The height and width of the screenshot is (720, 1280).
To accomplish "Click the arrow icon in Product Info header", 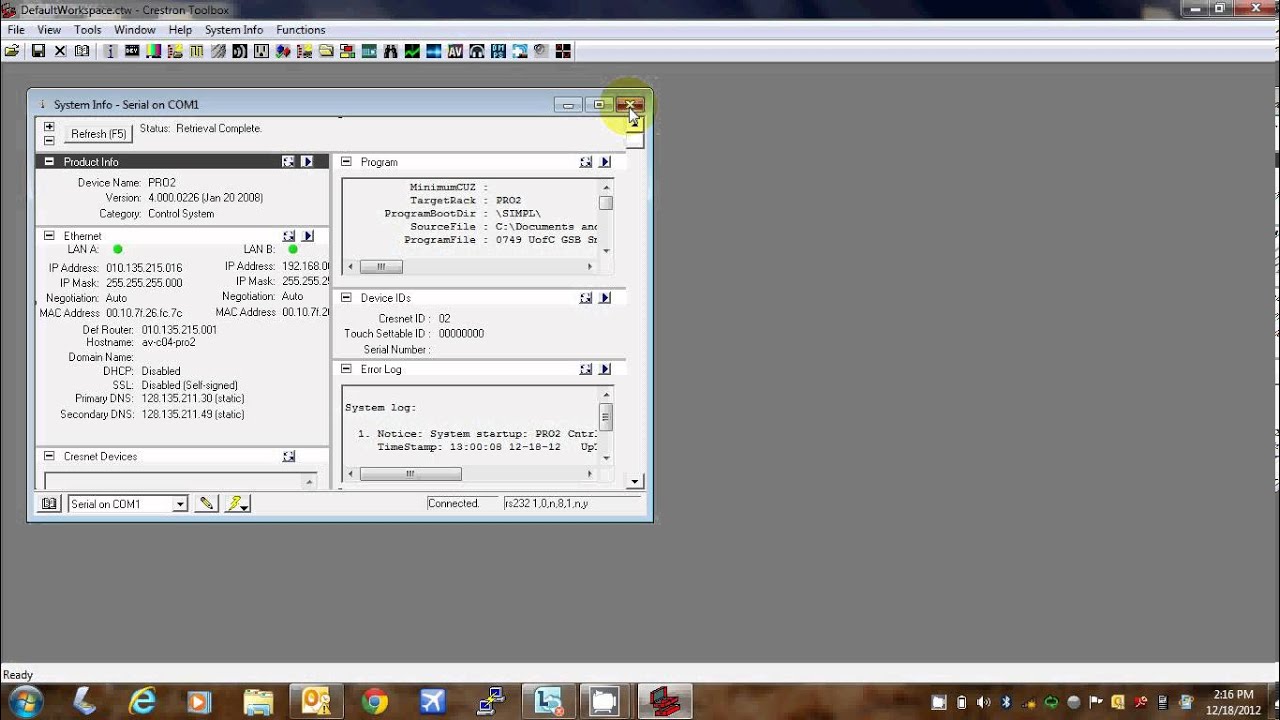I will click(307, 161).
